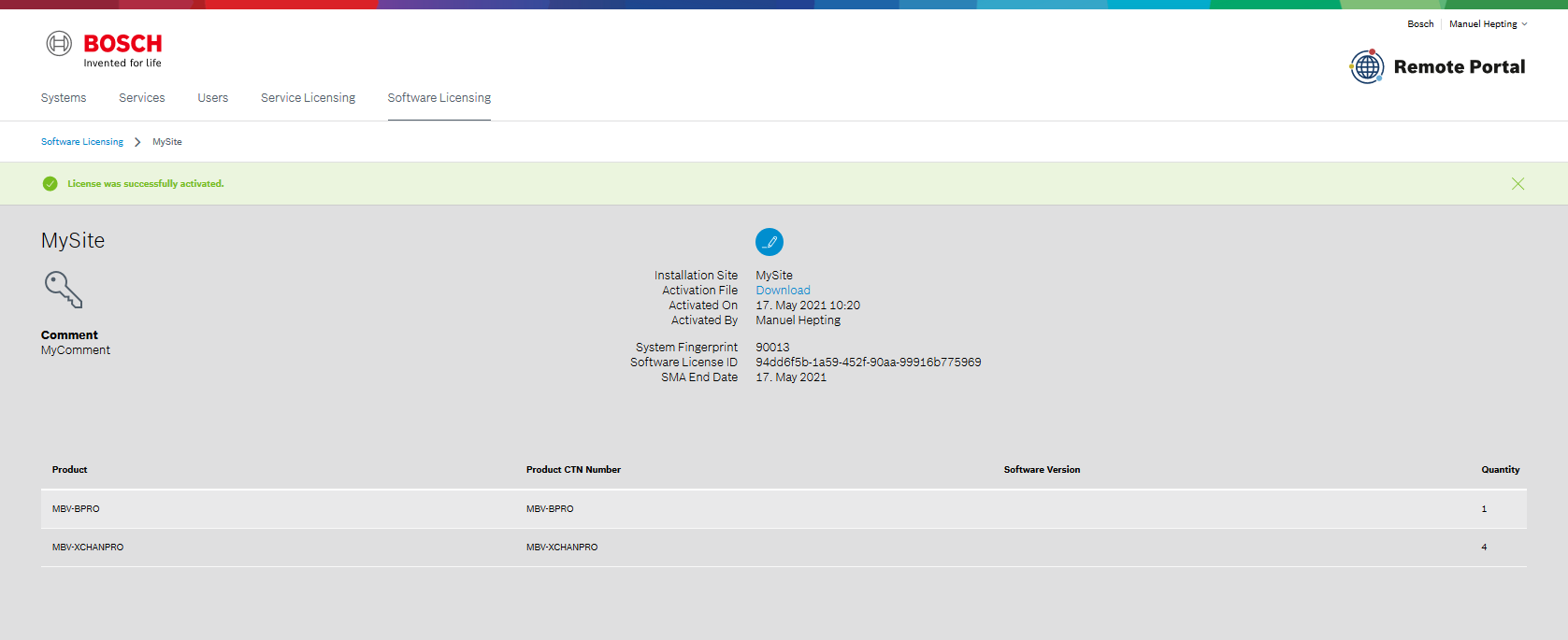Image resolution: width=1568 pixels, height=640 pixels.
Task: Click the blue pencil edit icon
Action: click(x=769, y=242)
